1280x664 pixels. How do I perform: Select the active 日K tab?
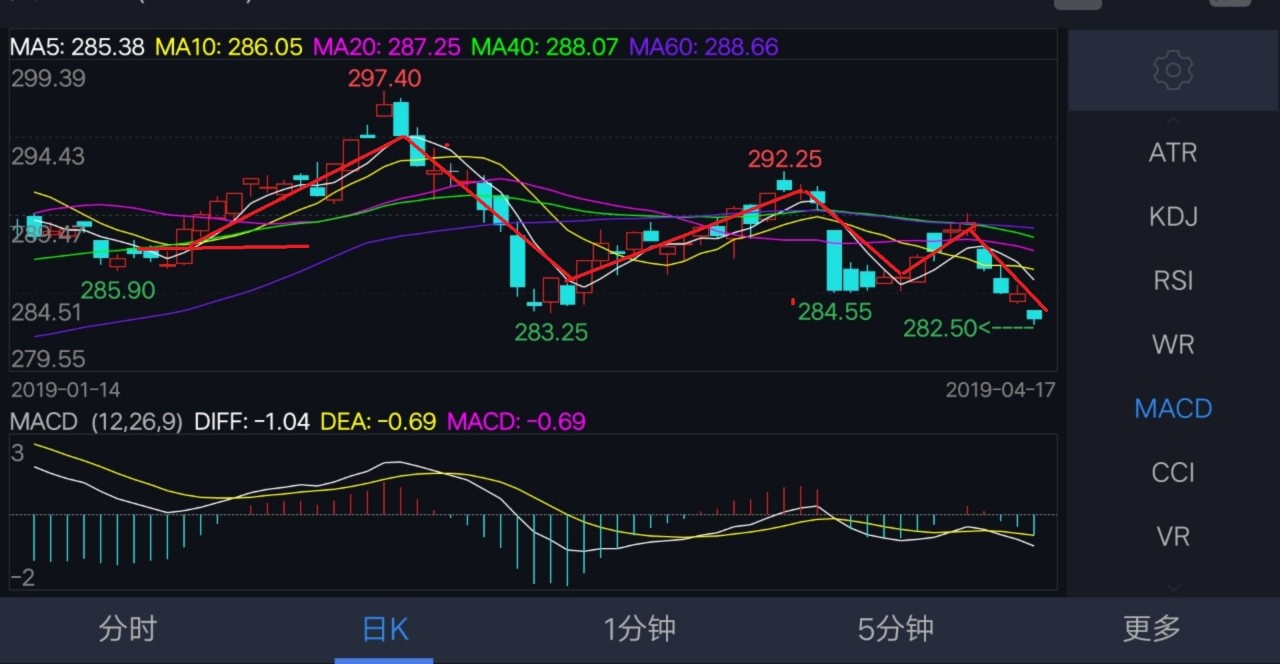[x=383, y=629]
